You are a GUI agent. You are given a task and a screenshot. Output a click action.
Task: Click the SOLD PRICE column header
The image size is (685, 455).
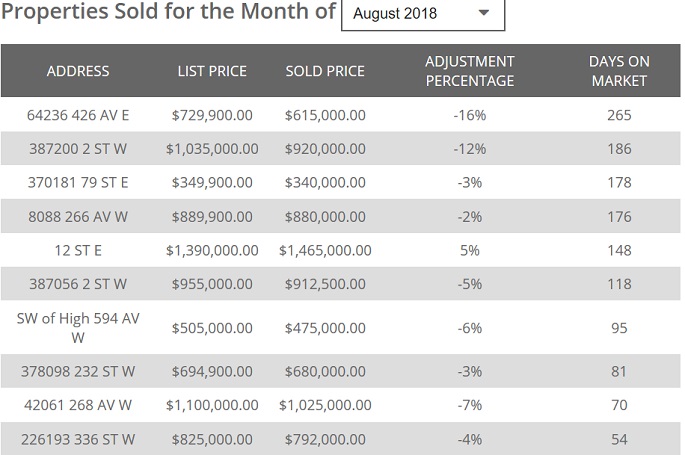[x=325, y=71]
